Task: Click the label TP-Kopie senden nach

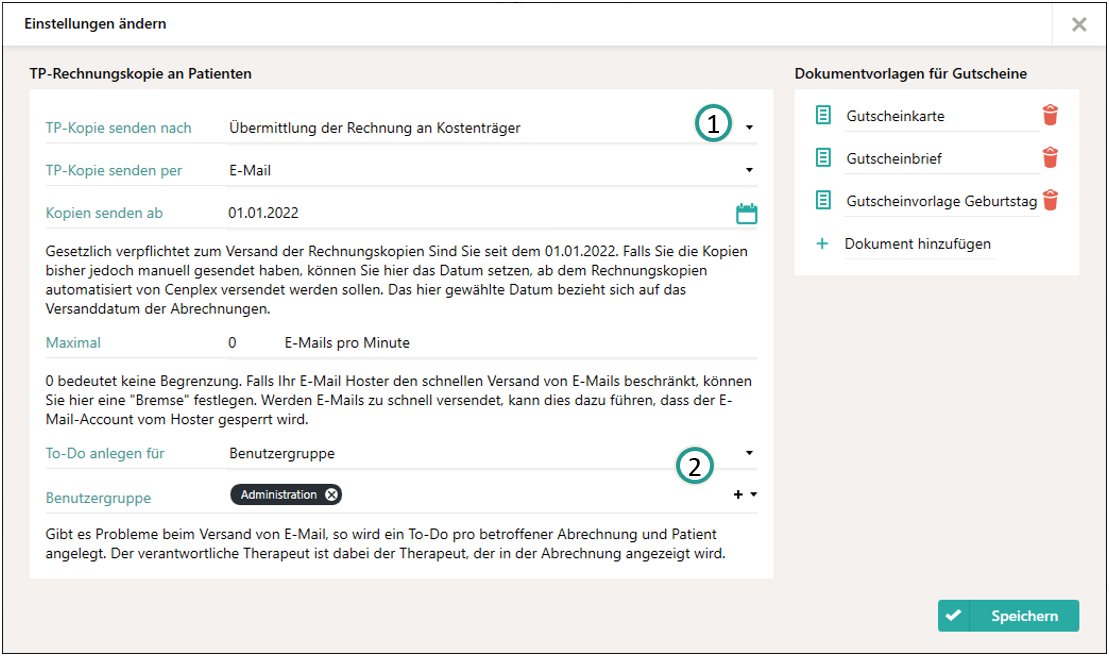Action: (118, 128)
